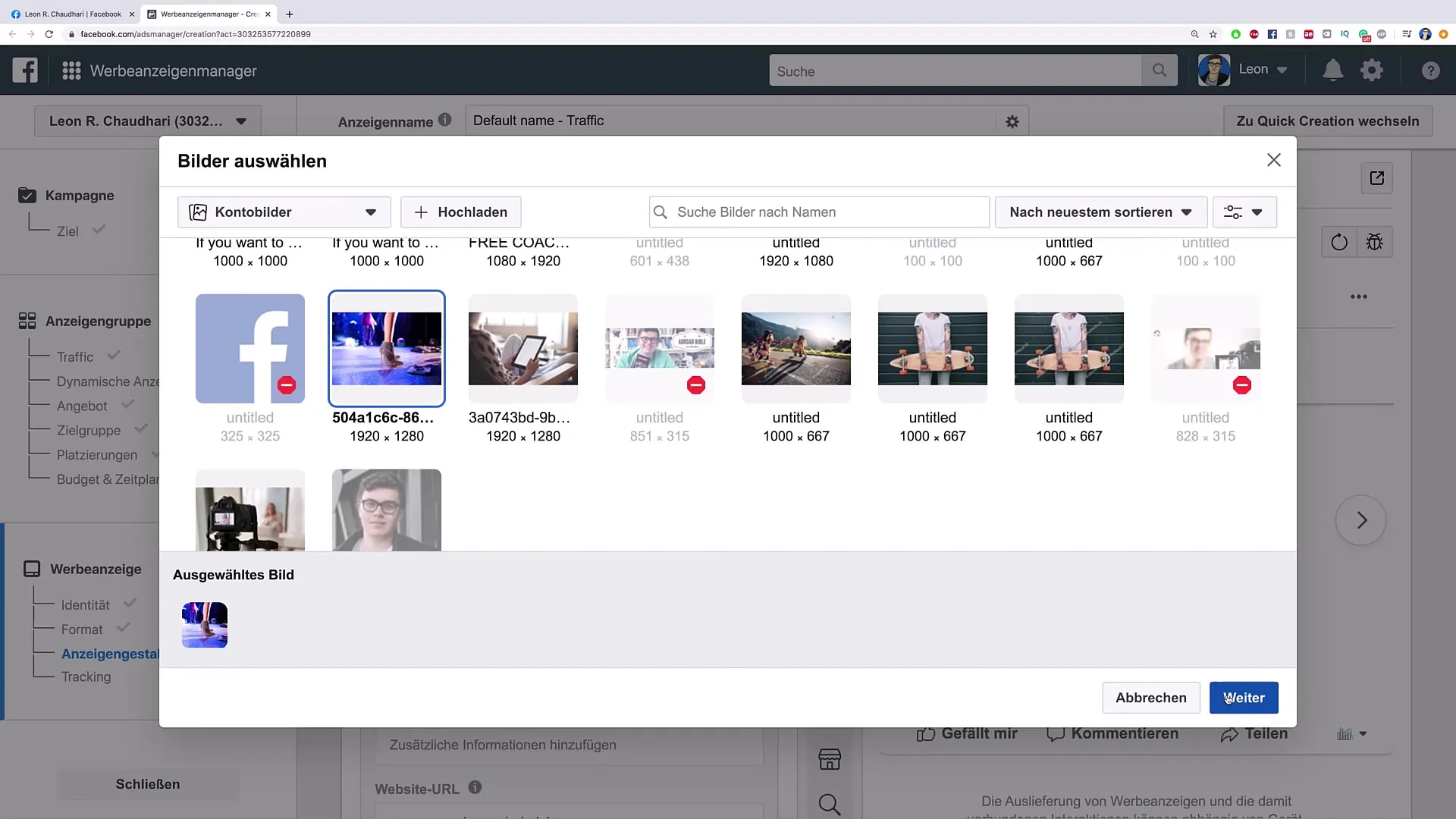Click the notifications bell icon

1332,70
